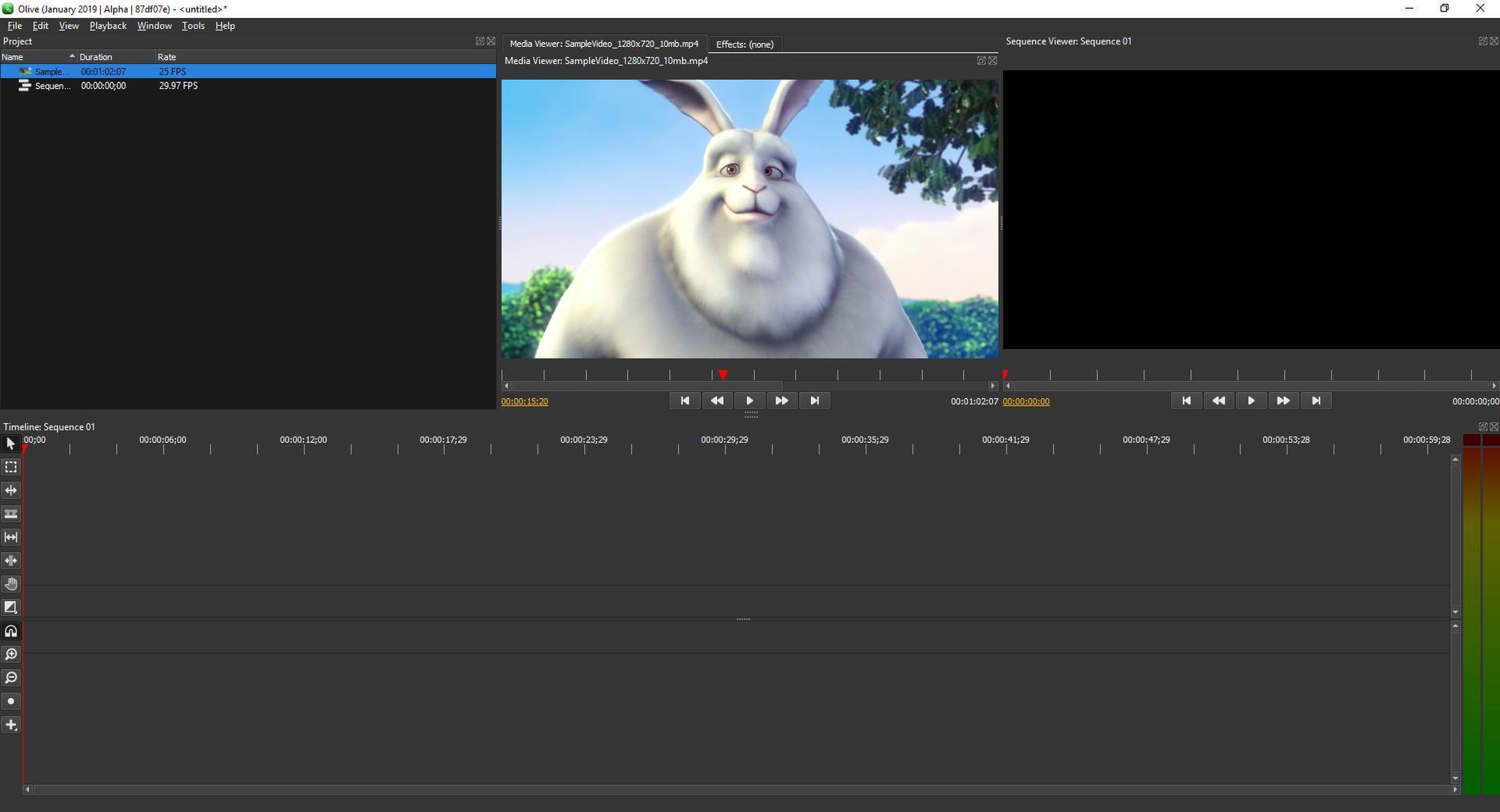Image resolution: width=1500 pixels, height=812 pixels.
Task: Expand the Timeline panel pop-out icon
Action: click(x=1482, y=426)
